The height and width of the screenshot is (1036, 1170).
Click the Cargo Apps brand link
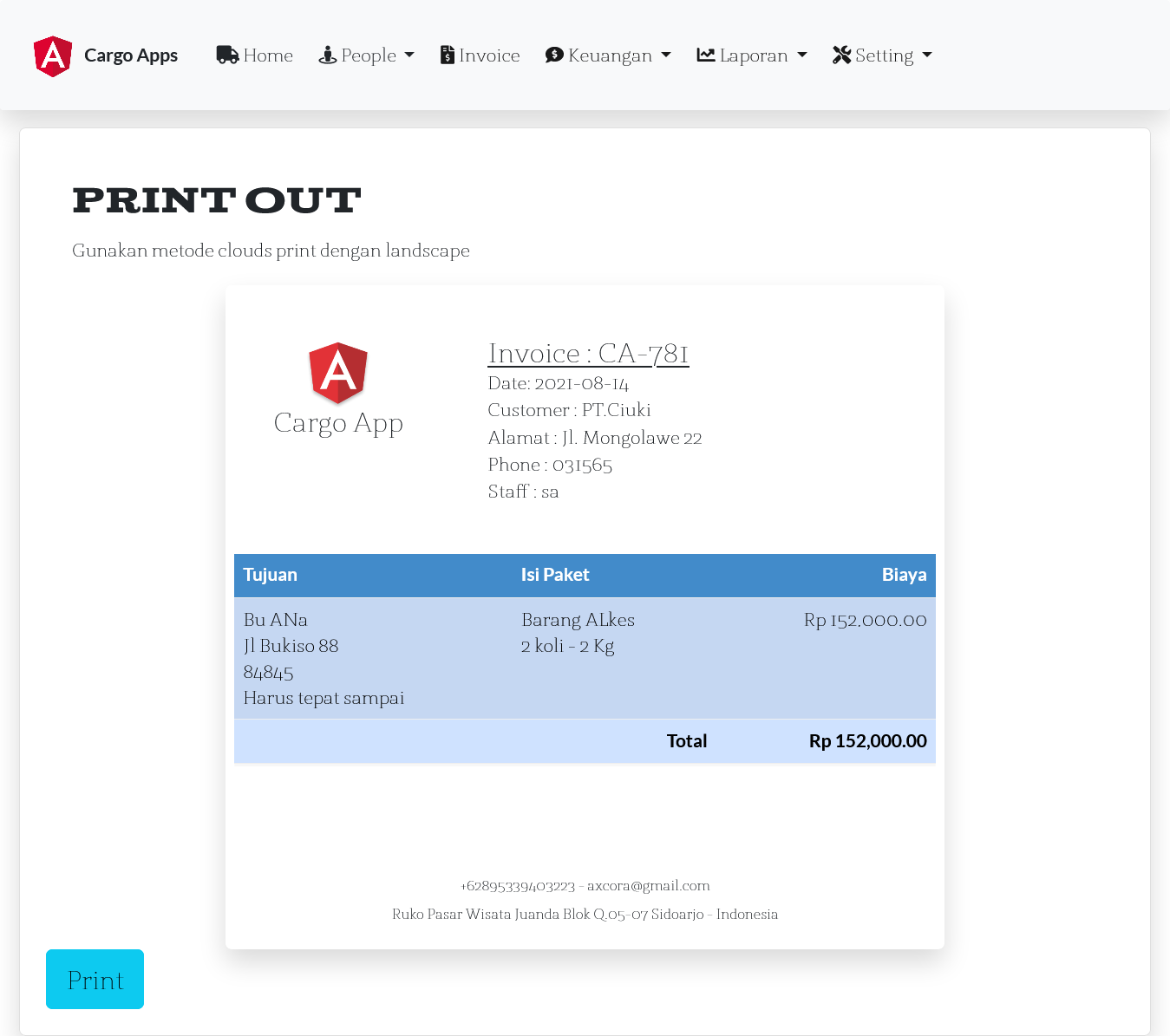131,55
